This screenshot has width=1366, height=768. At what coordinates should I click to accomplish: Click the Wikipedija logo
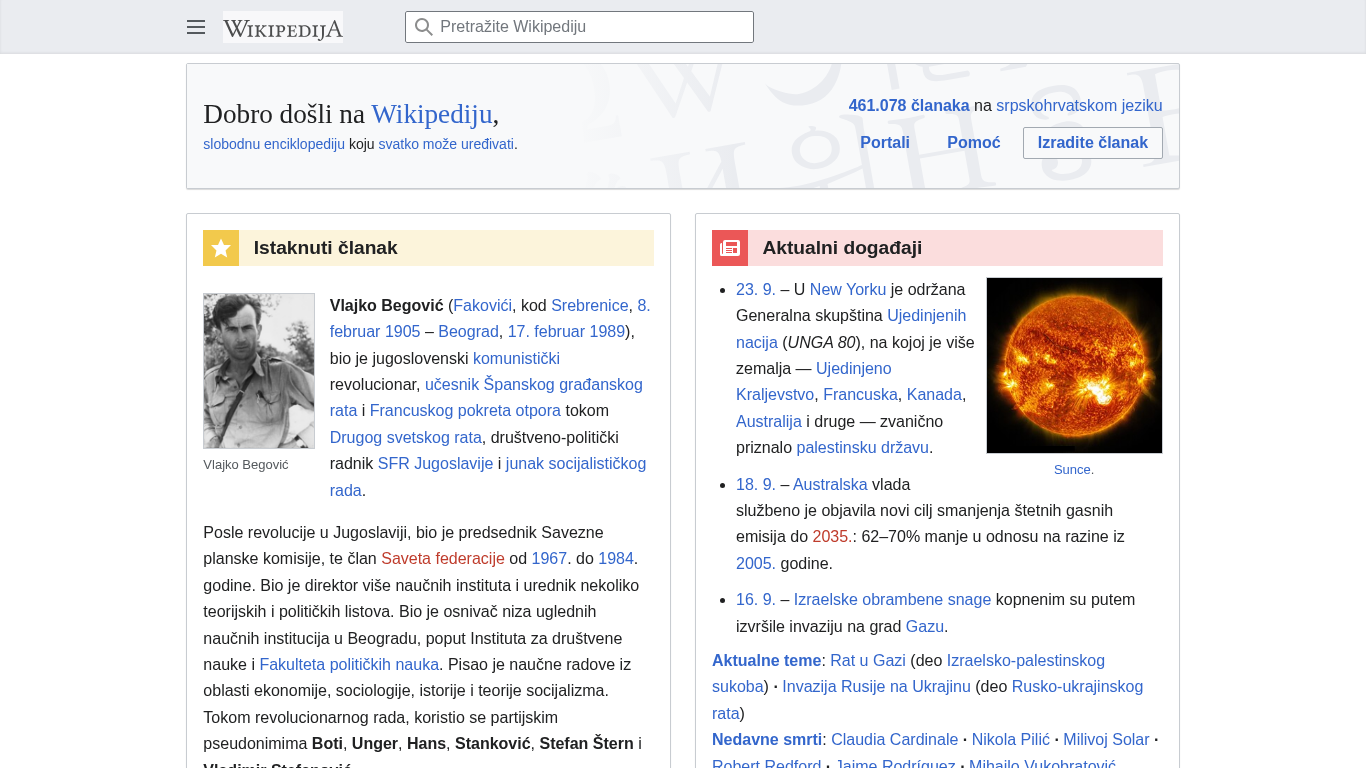coord(283,28)
